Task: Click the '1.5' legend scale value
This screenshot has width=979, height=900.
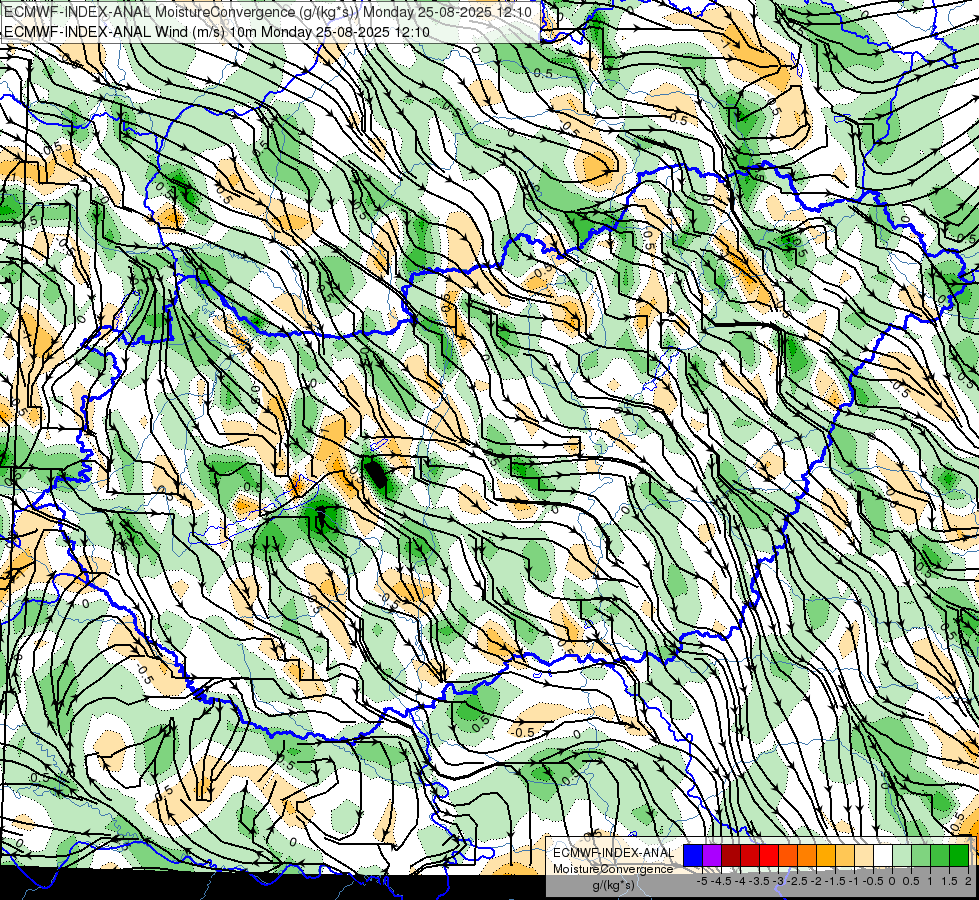Action: [949, 881]
